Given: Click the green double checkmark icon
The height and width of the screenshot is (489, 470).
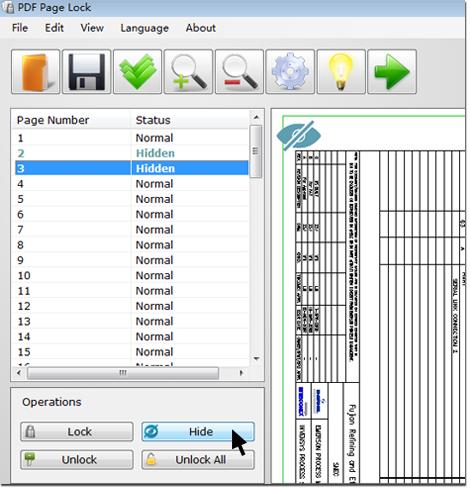Looking at the screenshot, I should tap(137, 72).
